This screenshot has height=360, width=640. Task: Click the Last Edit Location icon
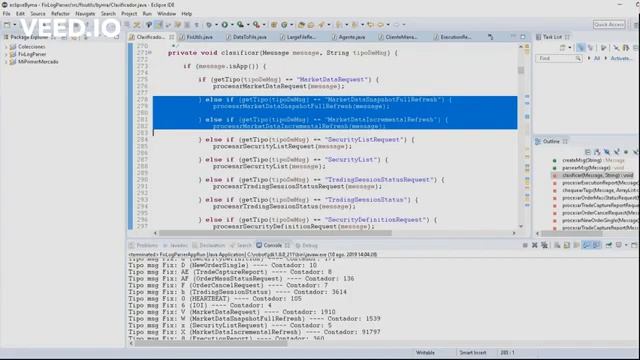[371, 24]
